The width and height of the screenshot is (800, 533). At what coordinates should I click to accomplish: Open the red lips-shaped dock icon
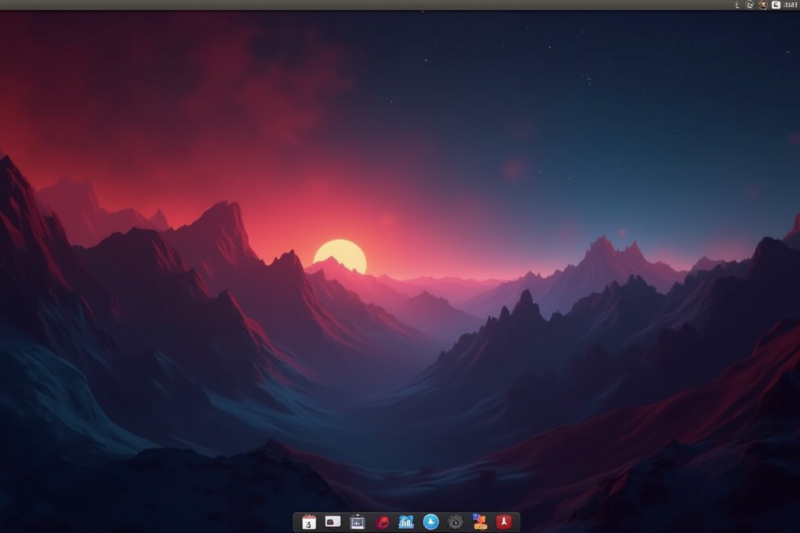tap(382, 522)
